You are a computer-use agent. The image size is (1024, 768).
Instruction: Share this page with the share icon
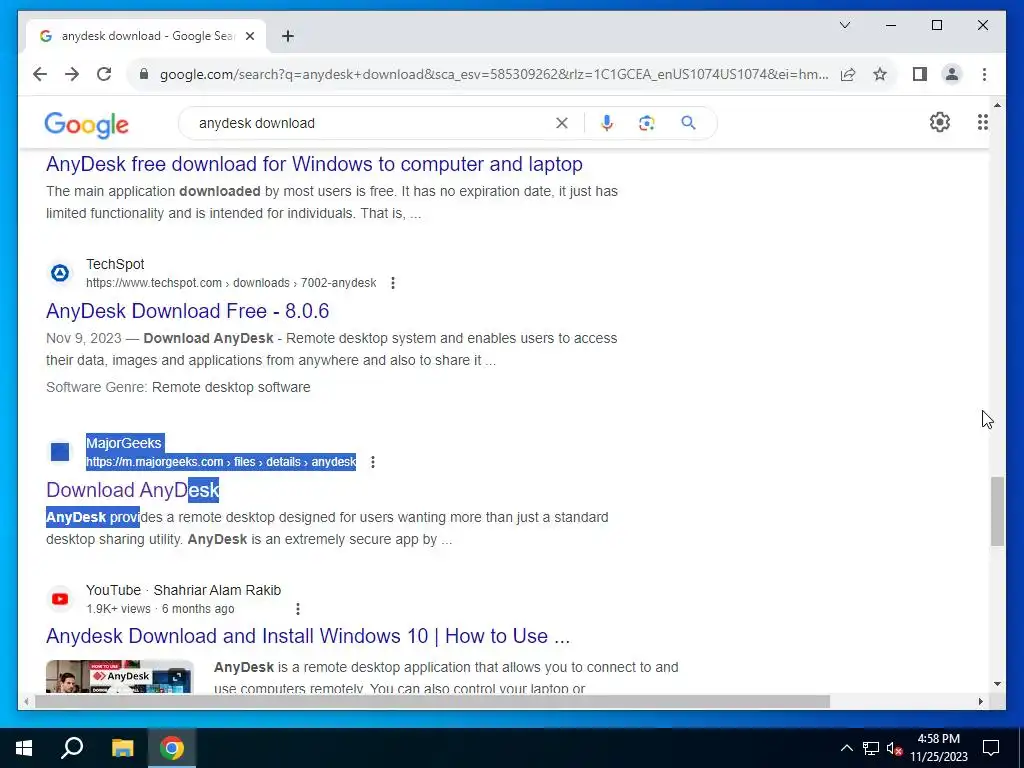(x=848, y=74)
